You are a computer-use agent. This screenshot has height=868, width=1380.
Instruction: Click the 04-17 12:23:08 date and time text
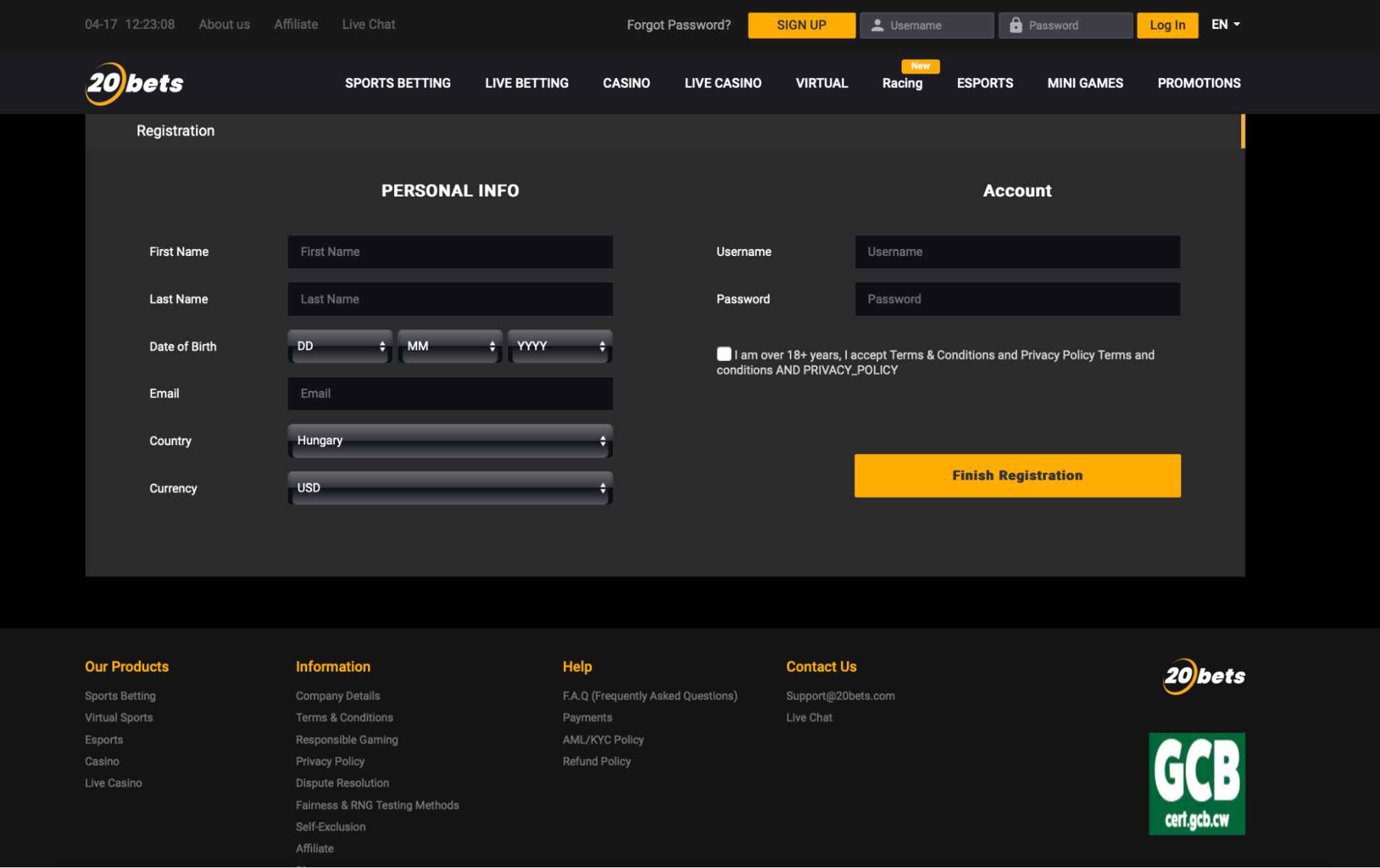pyautogui.click(x=130, y=25)
